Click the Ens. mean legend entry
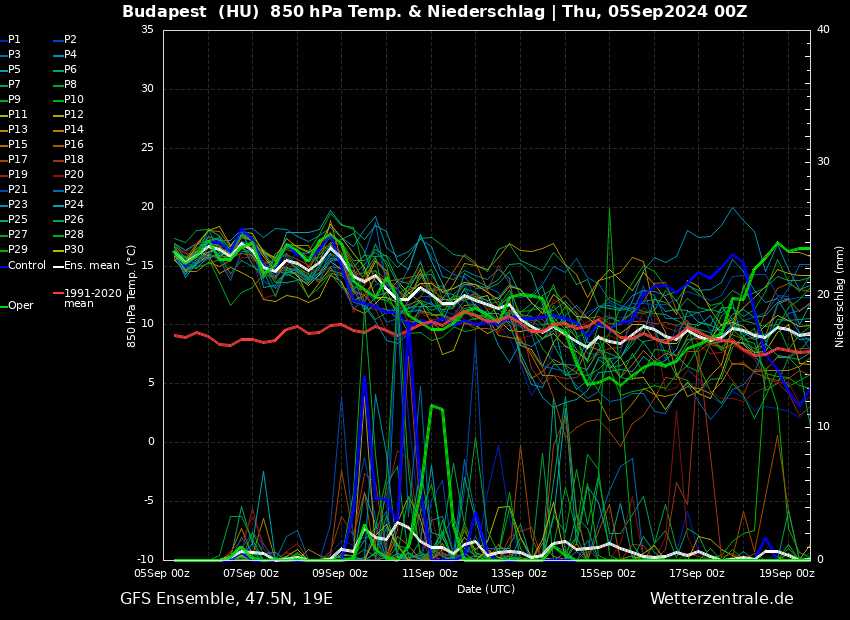This screenshot has height=620, width=850. coord(91,266)
